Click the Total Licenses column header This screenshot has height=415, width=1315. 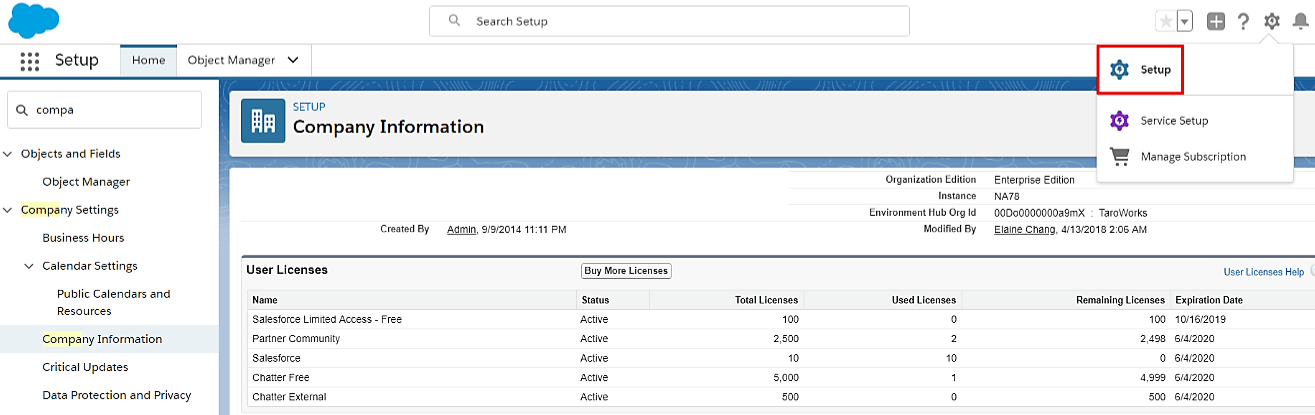tap(767, 300)
